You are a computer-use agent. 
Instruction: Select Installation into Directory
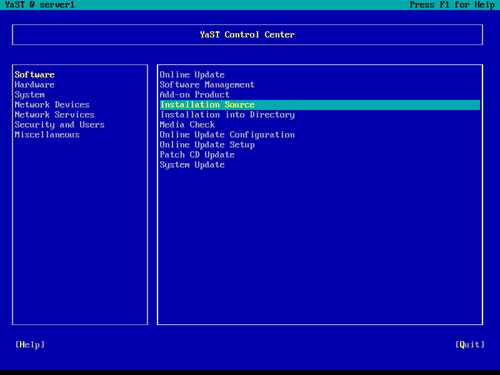point(227,115)
